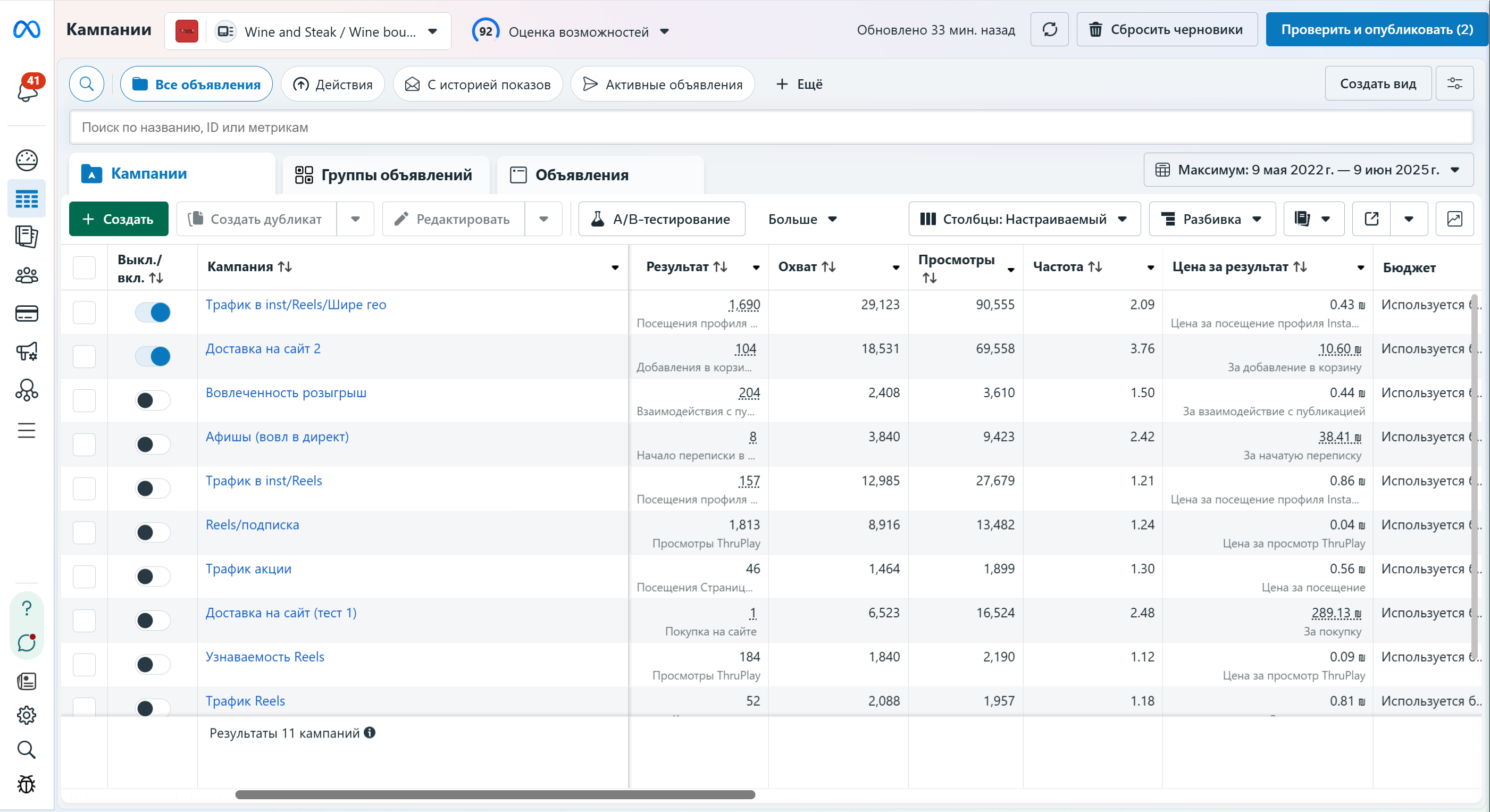Image resolution: width=1490 pixels, height=812 pixels.
Task: Click the refresh data icon button
Action: point(1049,30)
